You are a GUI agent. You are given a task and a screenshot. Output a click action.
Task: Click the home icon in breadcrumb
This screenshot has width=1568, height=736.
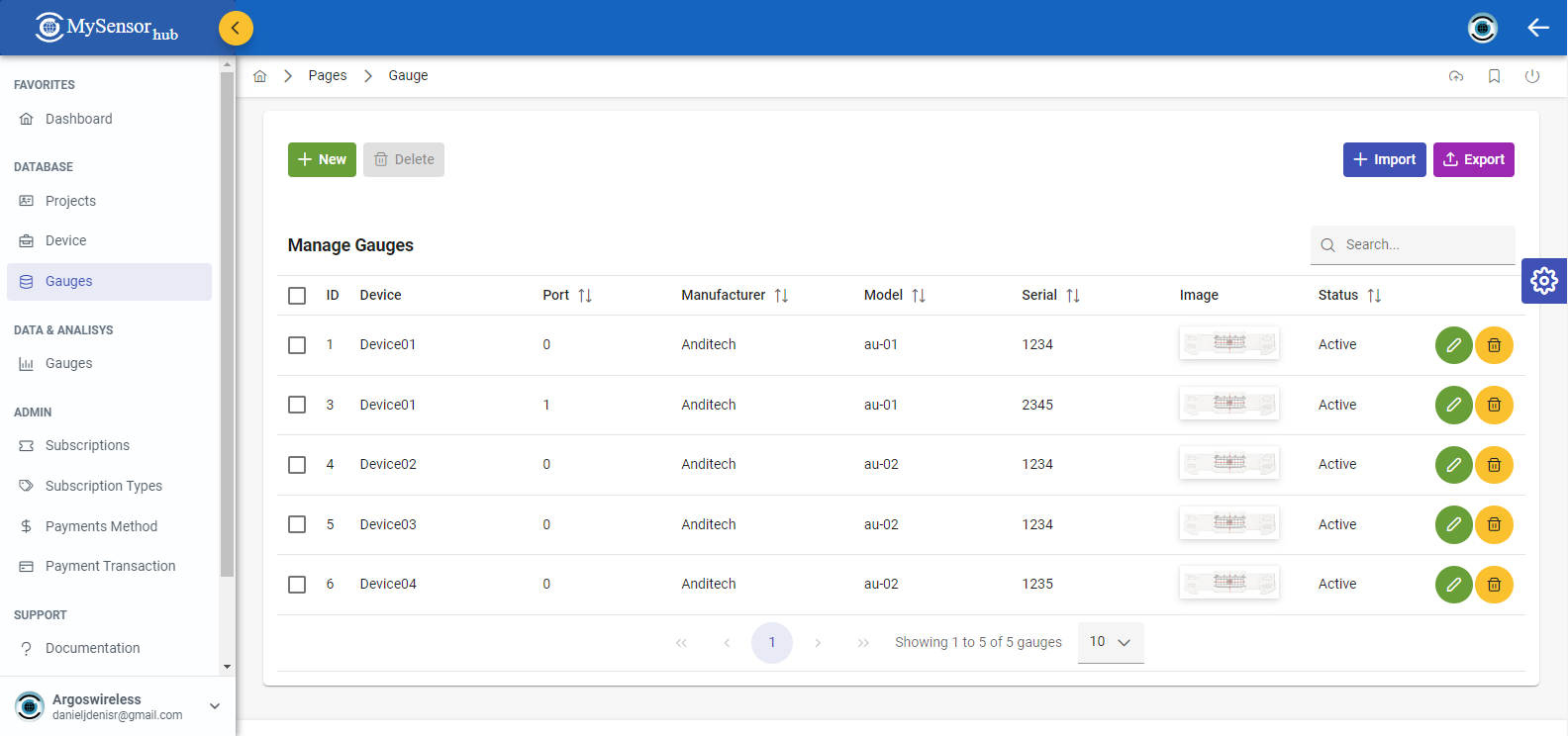(260, 76)
